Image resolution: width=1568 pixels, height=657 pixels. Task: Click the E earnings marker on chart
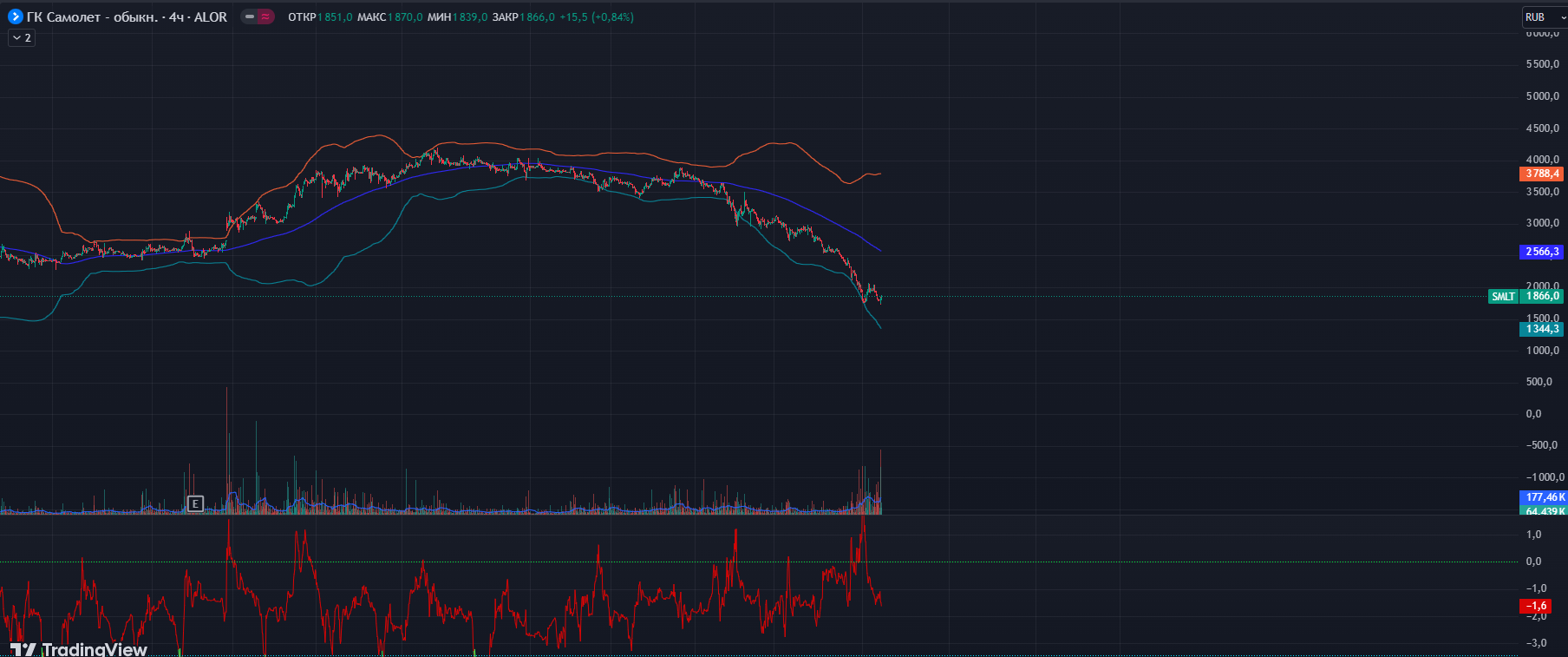pyautogui.click(x=195, y=503)
